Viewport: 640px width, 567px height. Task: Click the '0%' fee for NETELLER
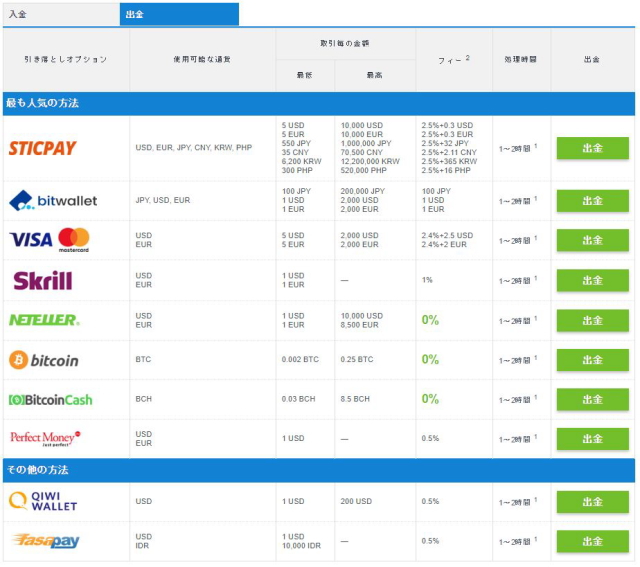[x=430, y=320]
